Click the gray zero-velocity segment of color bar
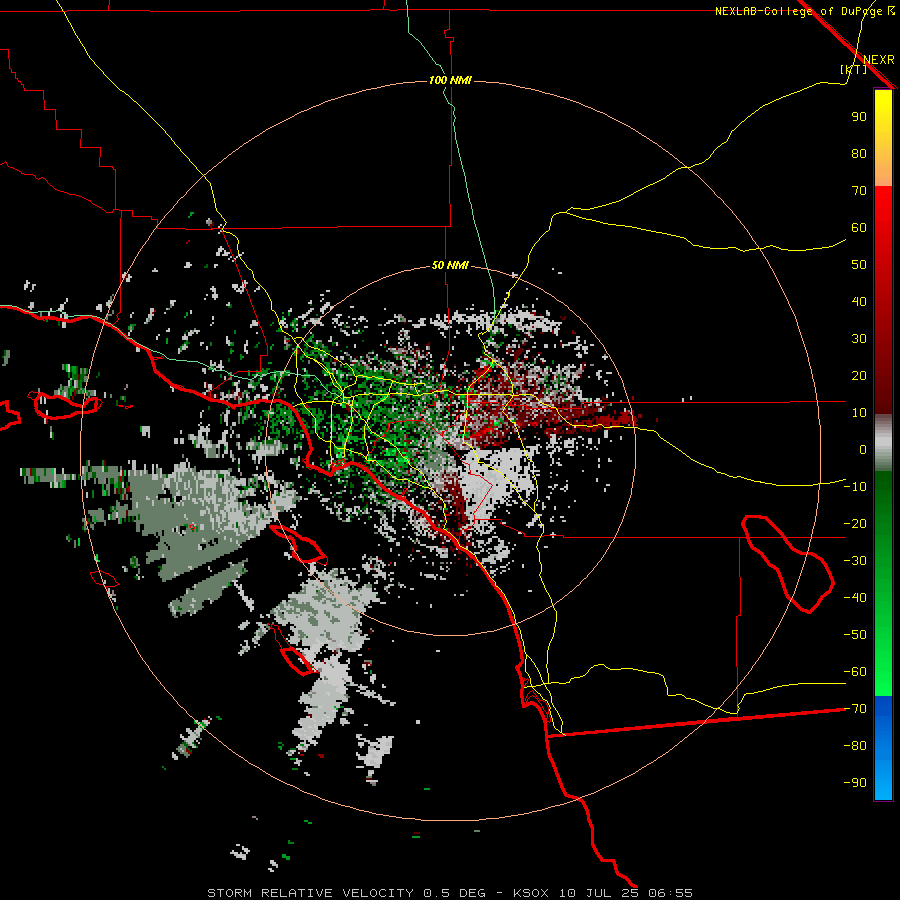The width and height of the screenshot is (900, 900). (883, 443)
